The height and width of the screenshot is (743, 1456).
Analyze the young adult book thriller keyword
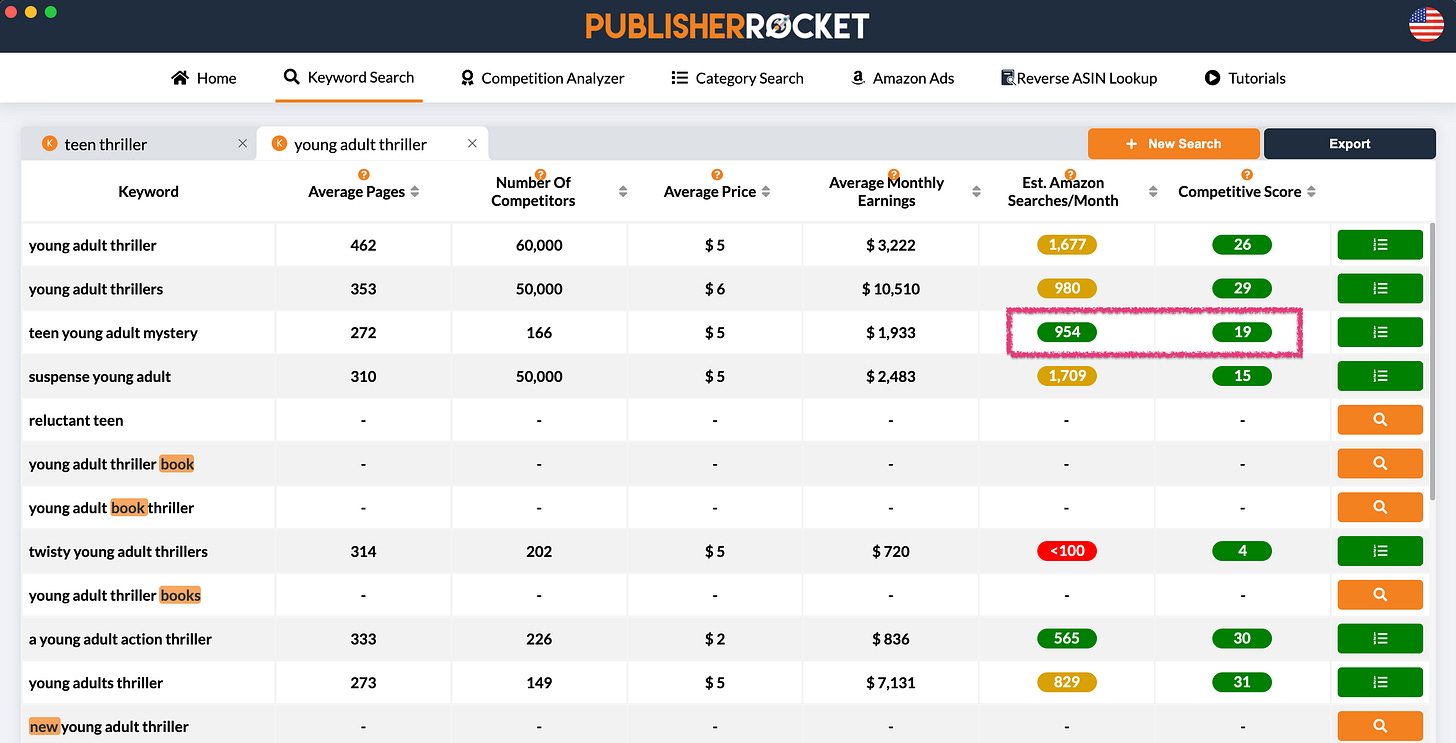coord(1380,507)
